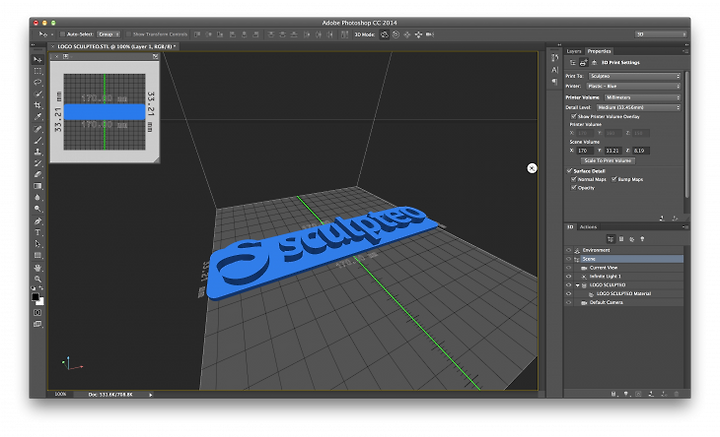Select the Type tool
This screenshot has width=720, height=437.
[x=38, y=233]
